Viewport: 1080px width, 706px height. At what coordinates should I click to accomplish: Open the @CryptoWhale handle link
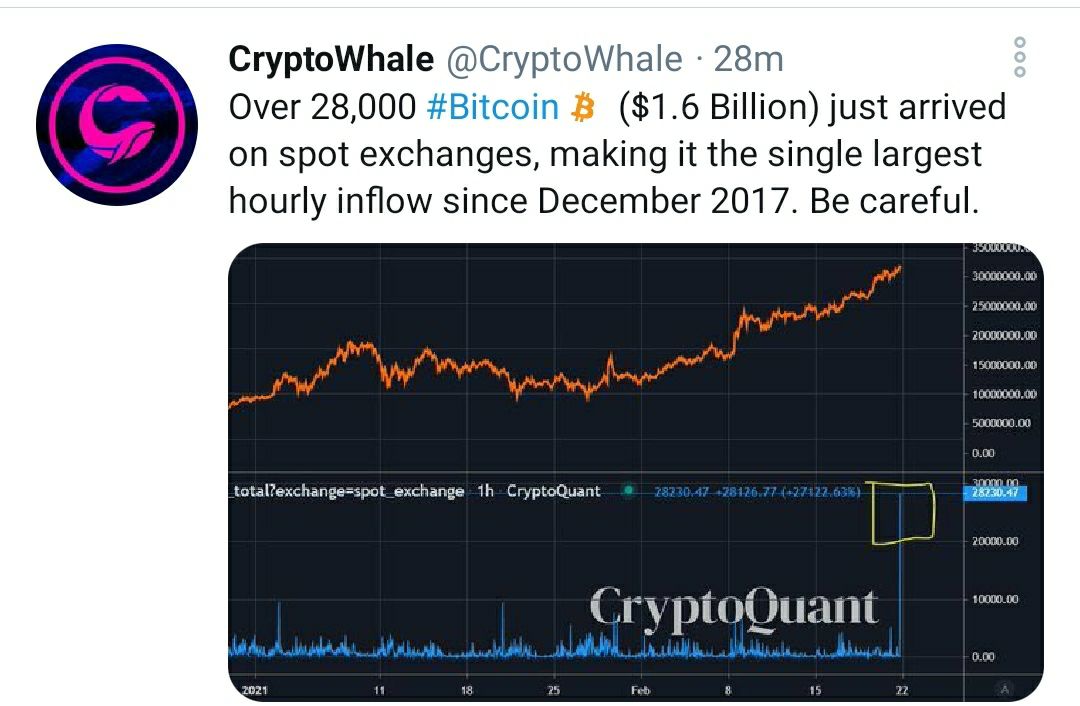(x=562, y=60)
